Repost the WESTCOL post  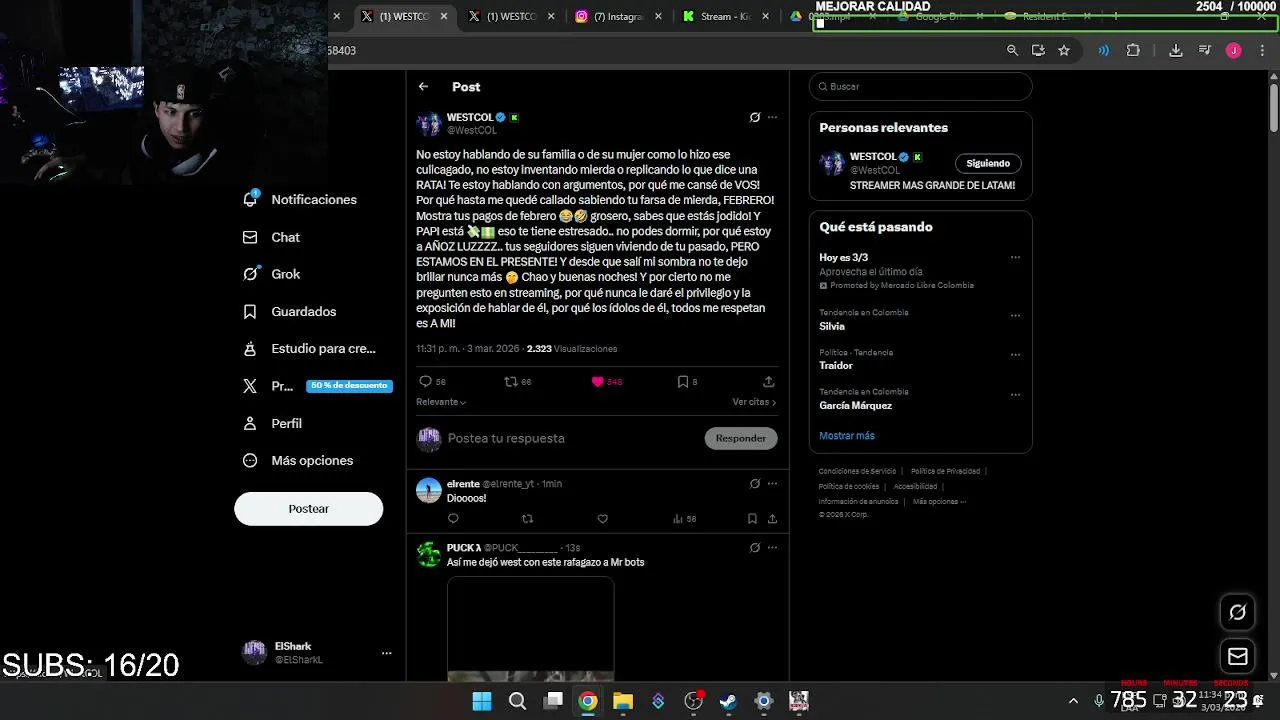[510, 381]
